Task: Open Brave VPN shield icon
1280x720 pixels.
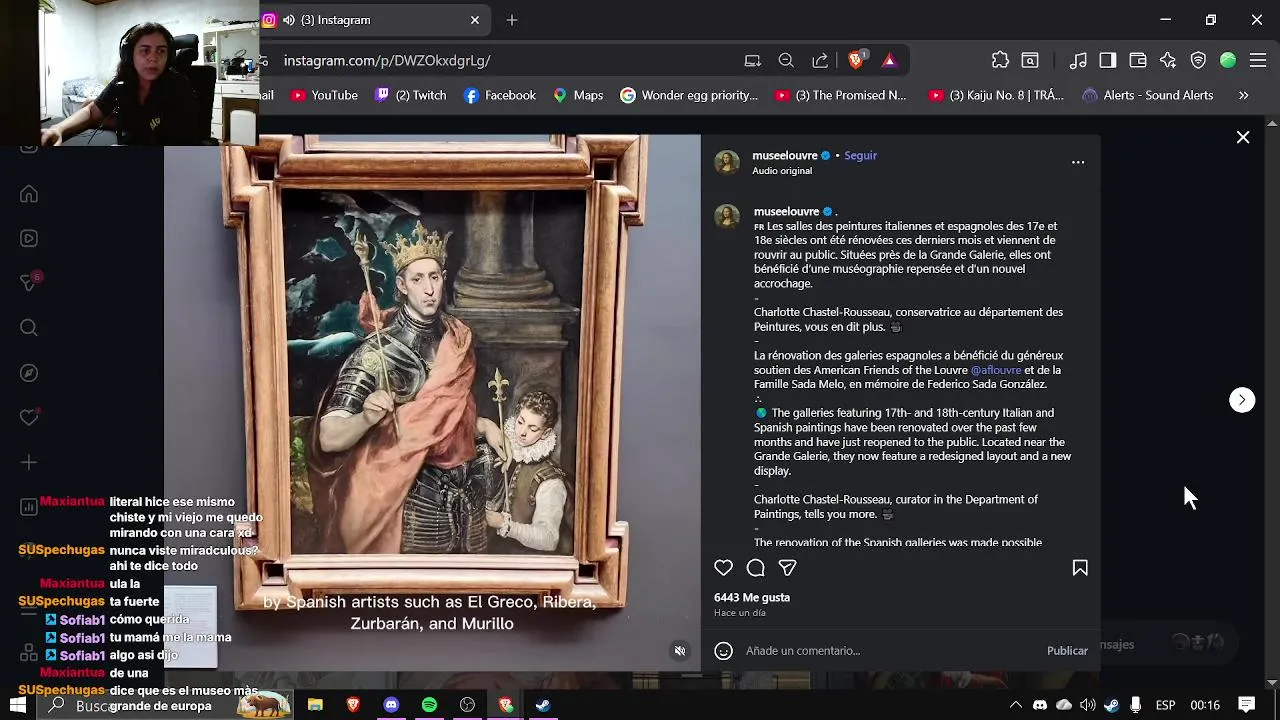Action: coord(1198,61)
